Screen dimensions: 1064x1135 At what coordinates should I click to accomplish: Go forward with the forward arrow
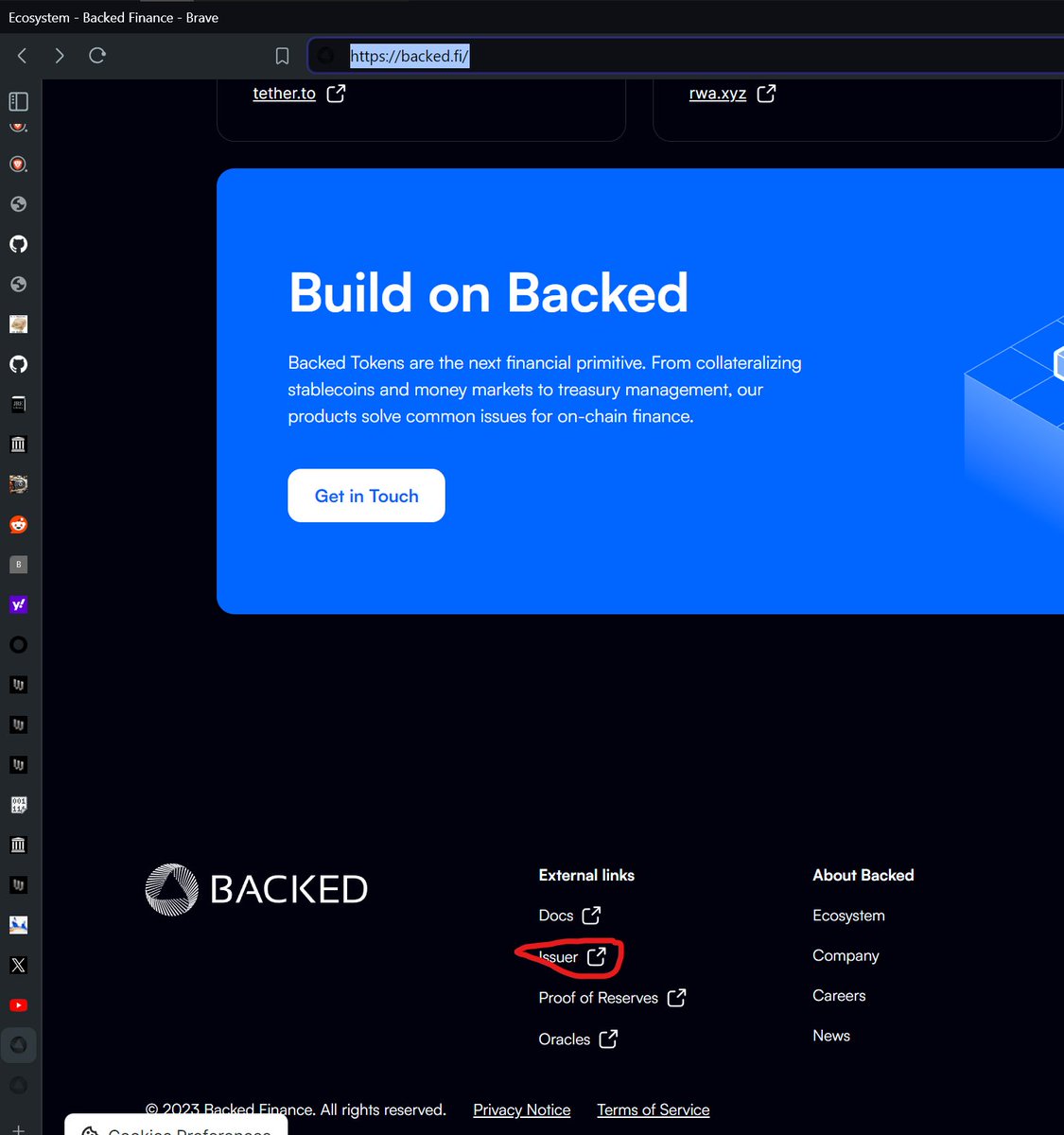60,56
